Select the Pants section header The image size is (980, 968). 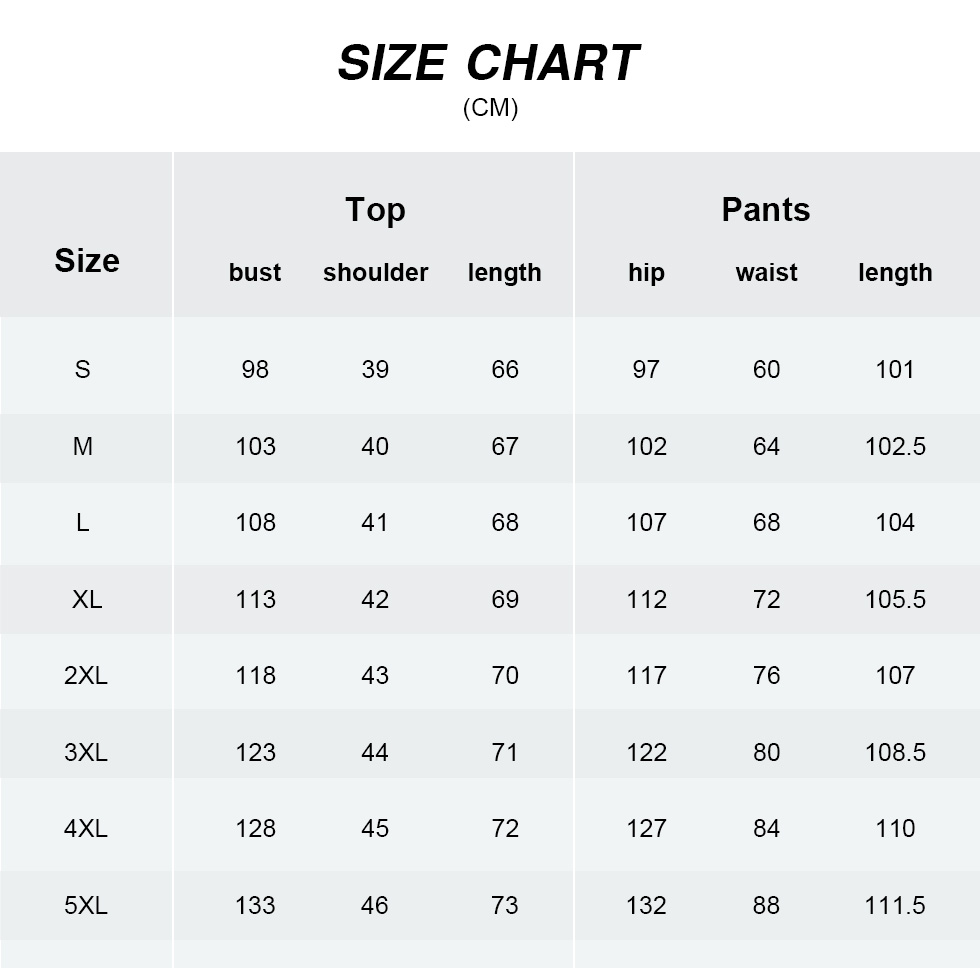[x=766, y=210]
